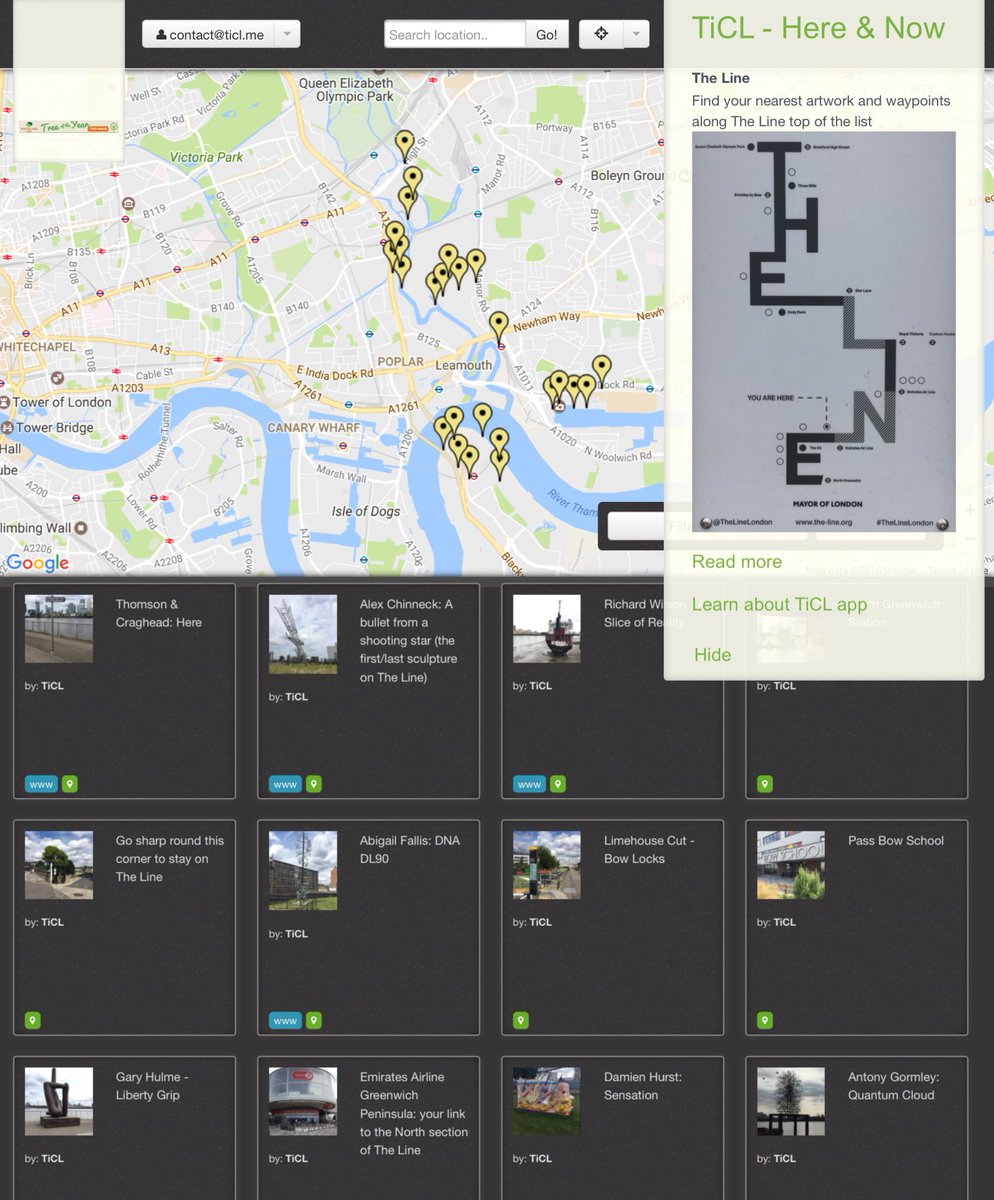Image resolution: width=994 pixels, height=1200 pixels.
Task: Open the Read more link
Action: [x=737, y=562]
